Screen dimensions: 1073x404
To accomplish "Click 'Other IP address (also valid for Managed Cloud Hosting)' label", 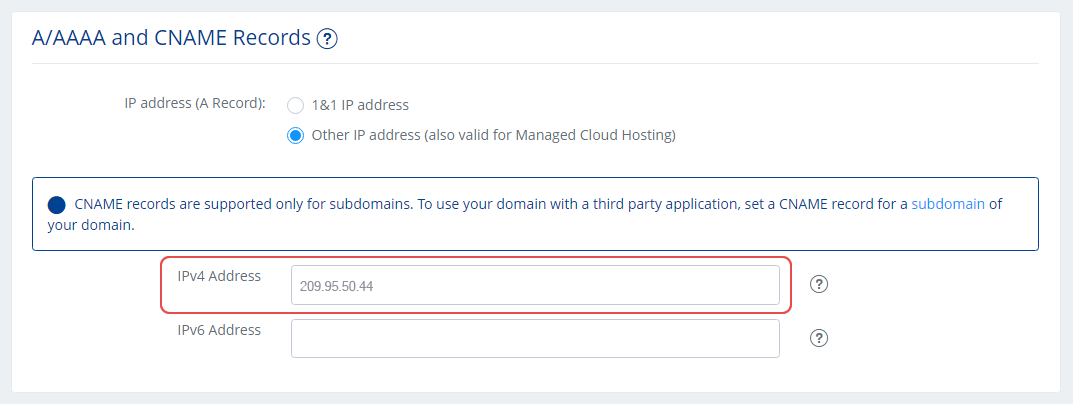I will click(493, 136).
